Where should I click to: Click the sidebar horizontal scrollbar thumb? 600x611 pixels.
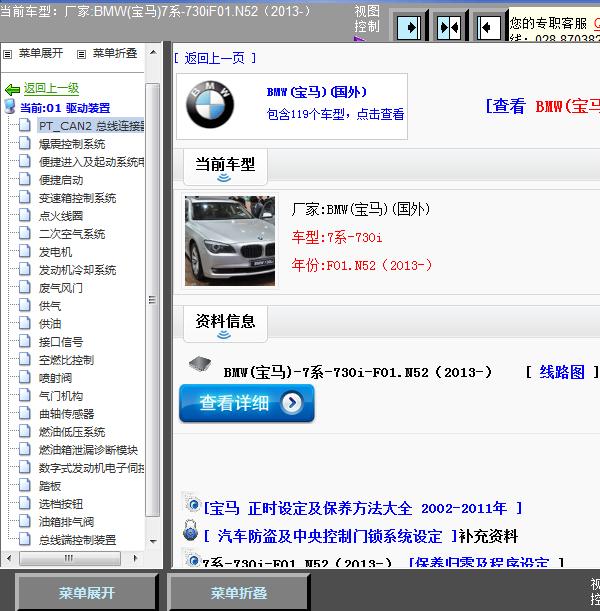(x=69, y=558)
